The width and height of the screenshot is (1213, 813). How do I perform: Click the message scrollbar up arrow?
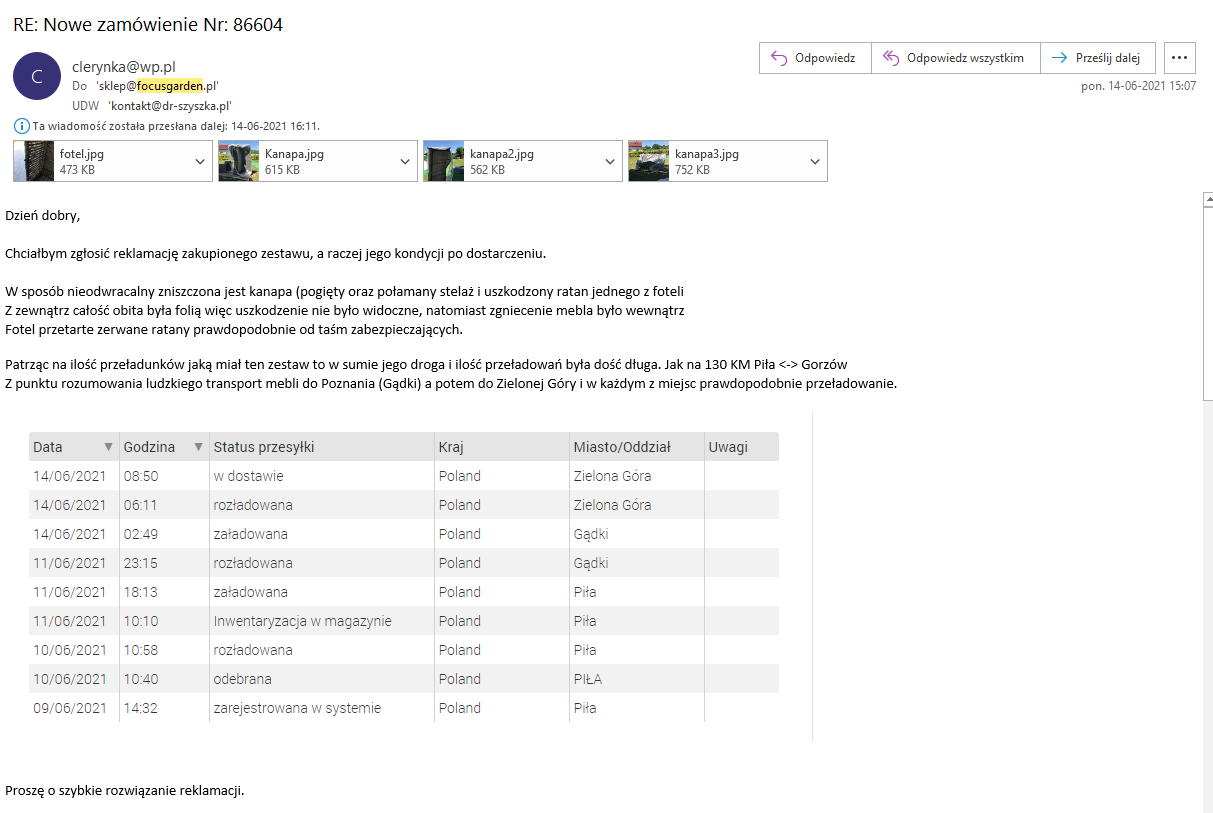coord(1207,199)
